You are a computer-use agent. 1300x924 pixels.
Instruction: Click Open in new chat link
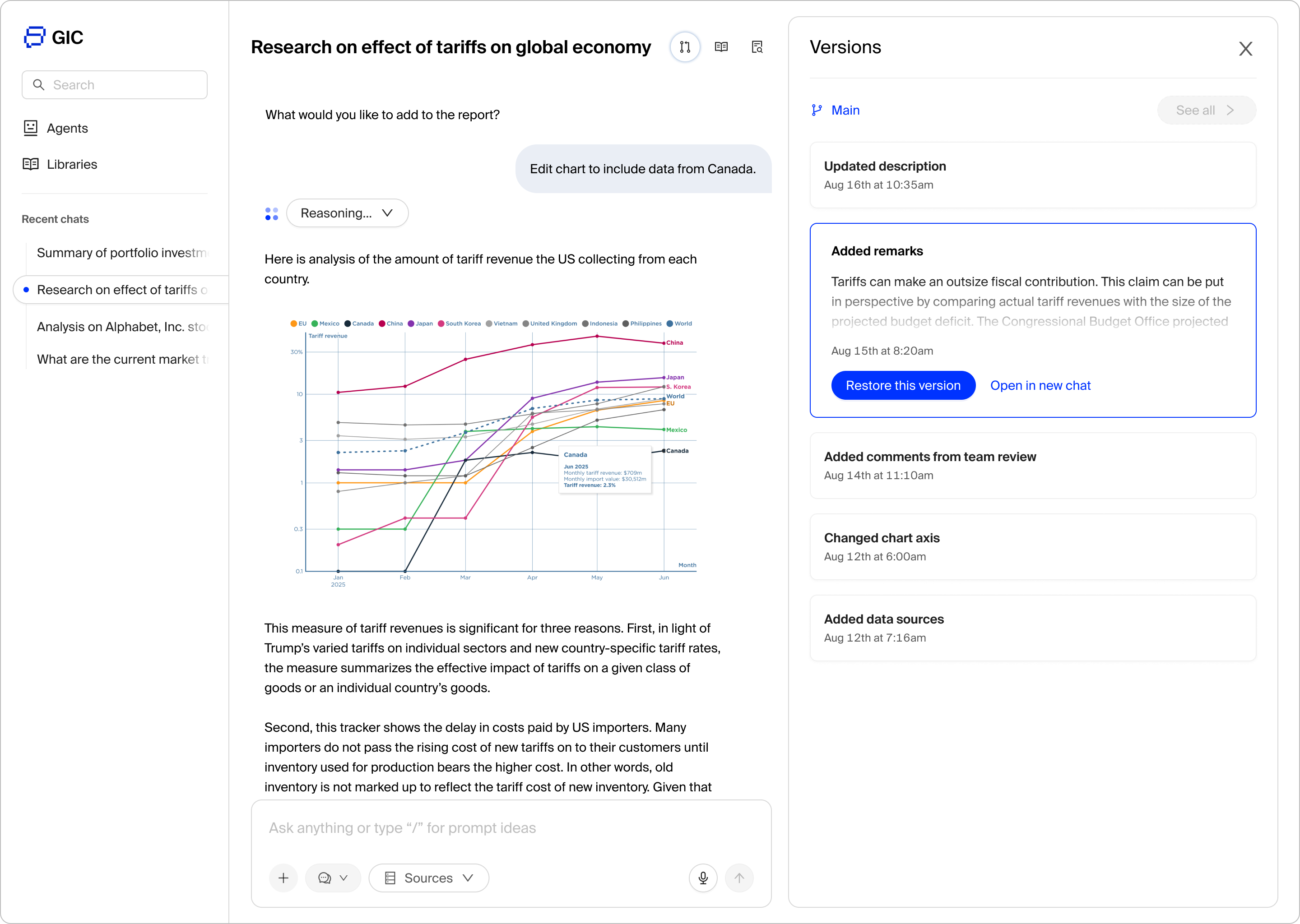tap(1040, 385)
